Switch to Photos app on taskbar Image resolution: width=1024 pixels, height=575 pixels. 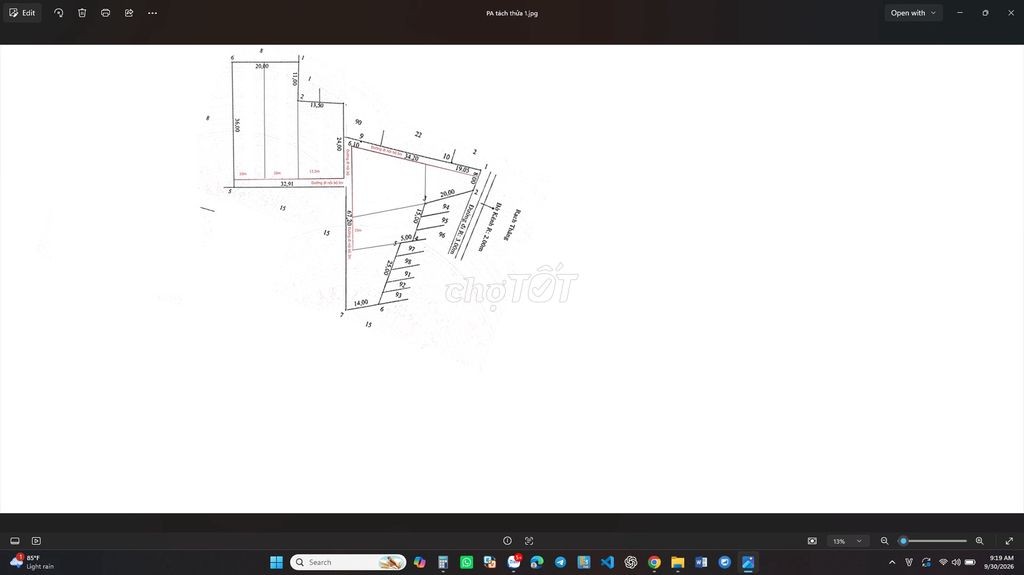748,563
